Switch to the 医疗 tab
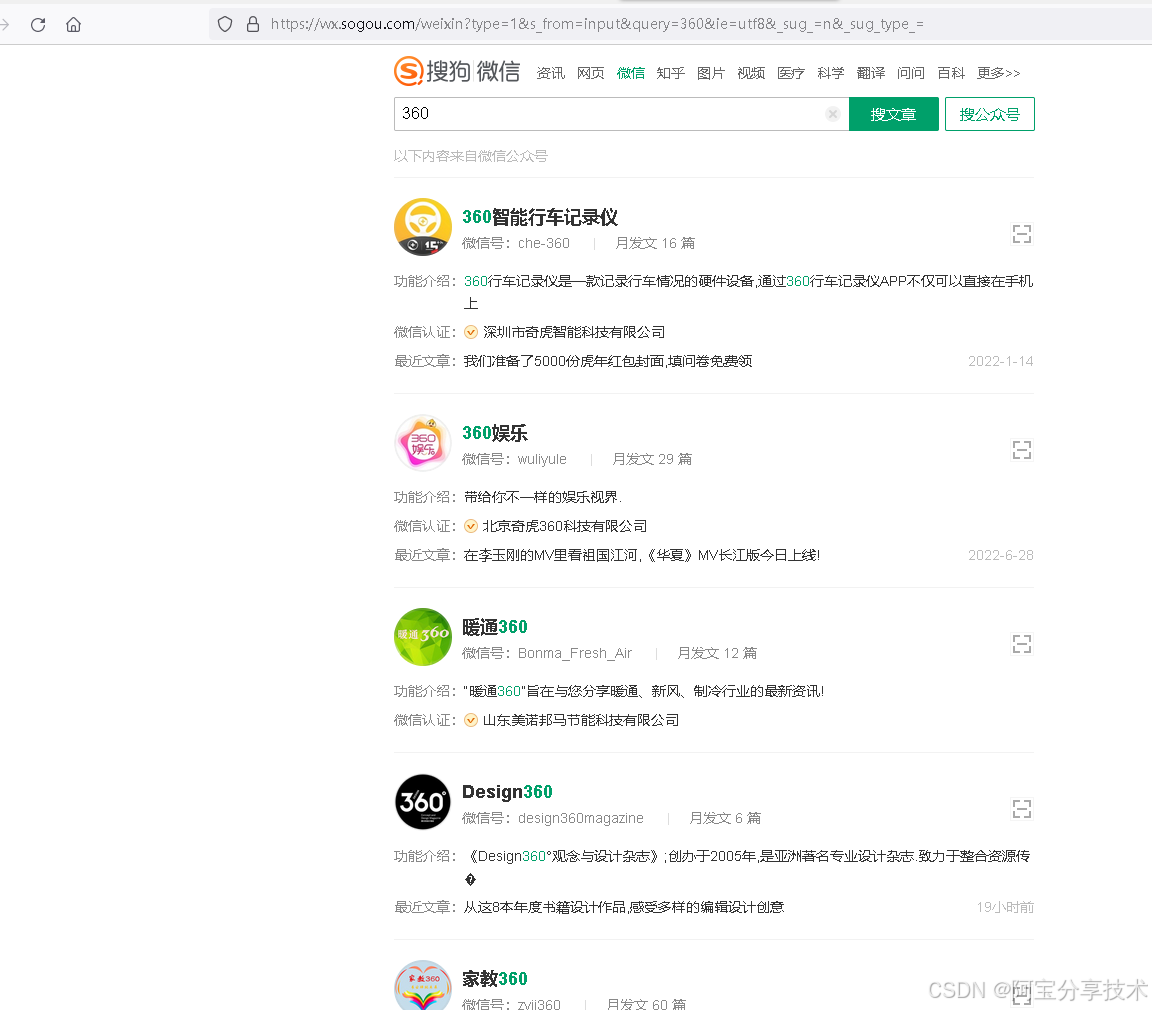 [791, 73]
